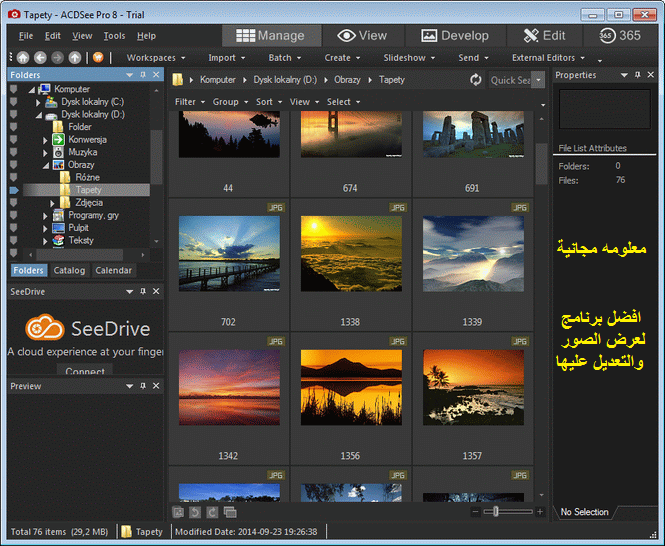Click the address bar folder icon
665x546 pixels.
tap(178, 79)
